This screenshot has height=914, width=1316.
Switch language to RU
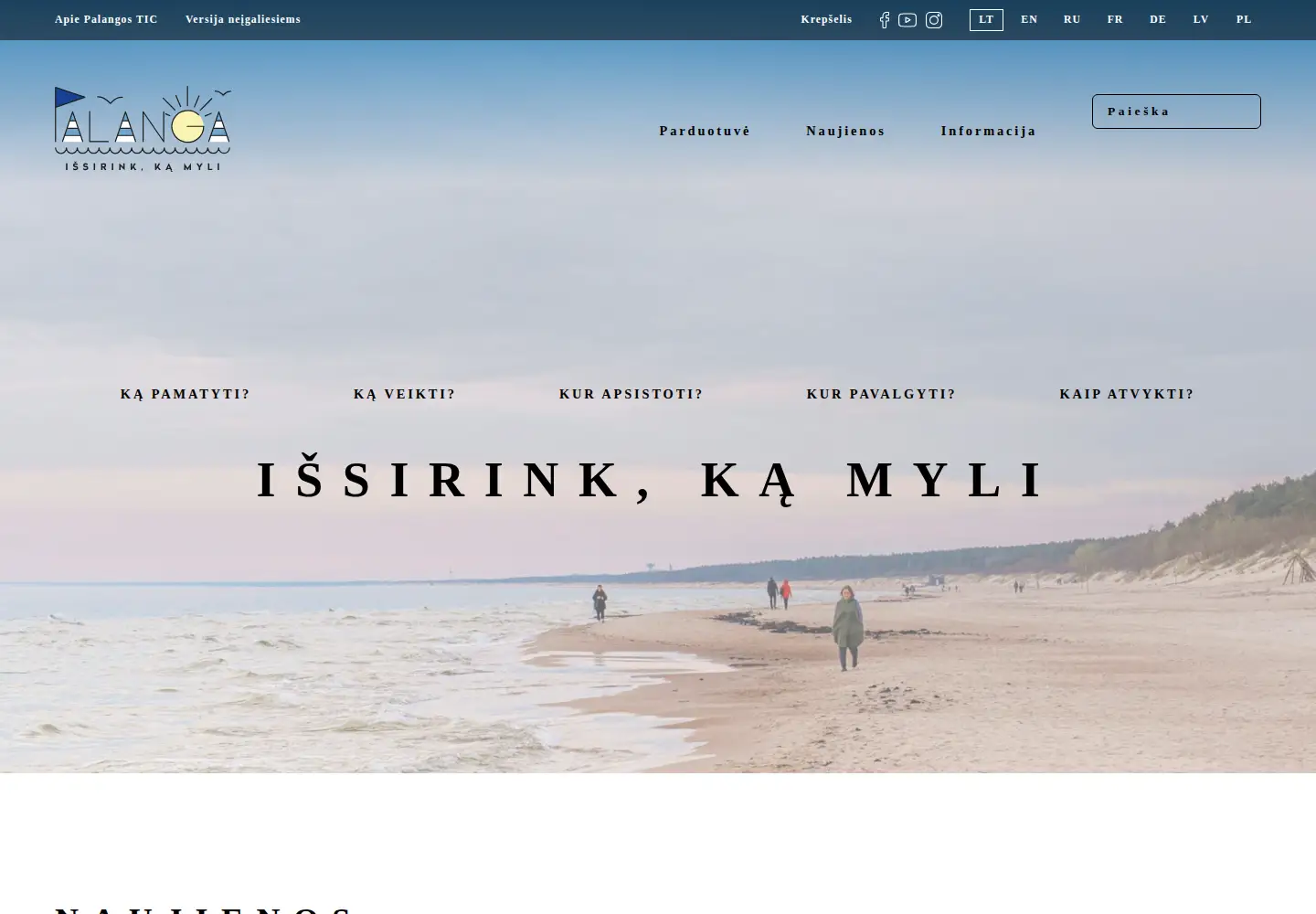1072,20
